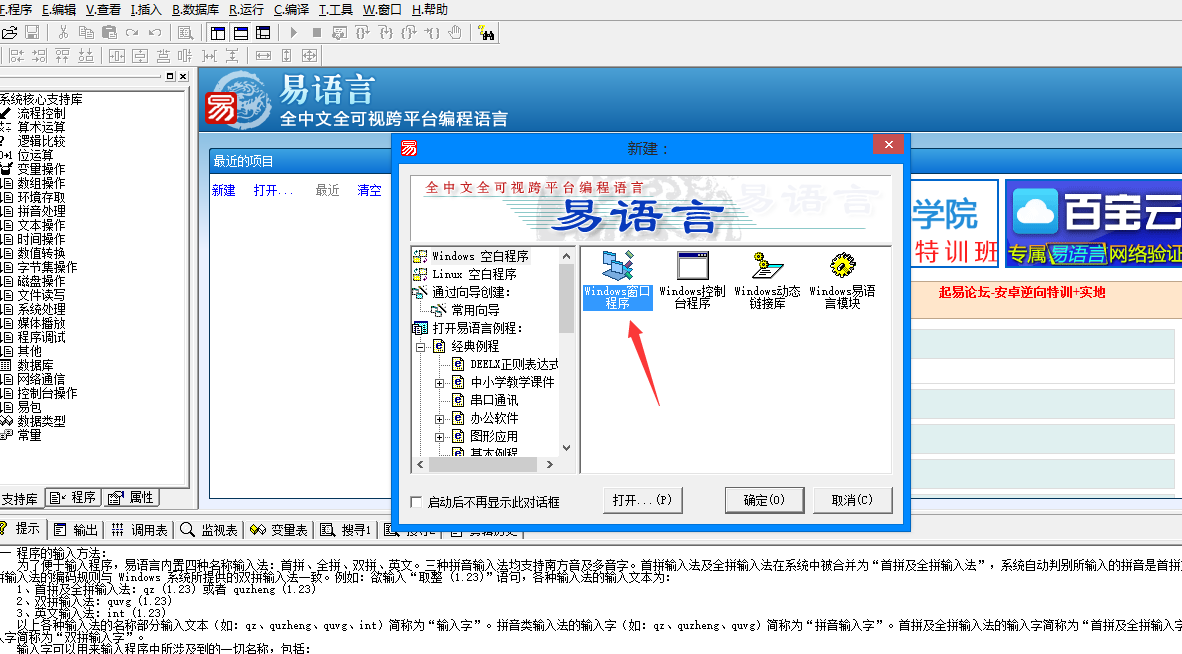Click the center horizontally layout icon
This screenshot has width=1182, height=654.
coord(116,55)
